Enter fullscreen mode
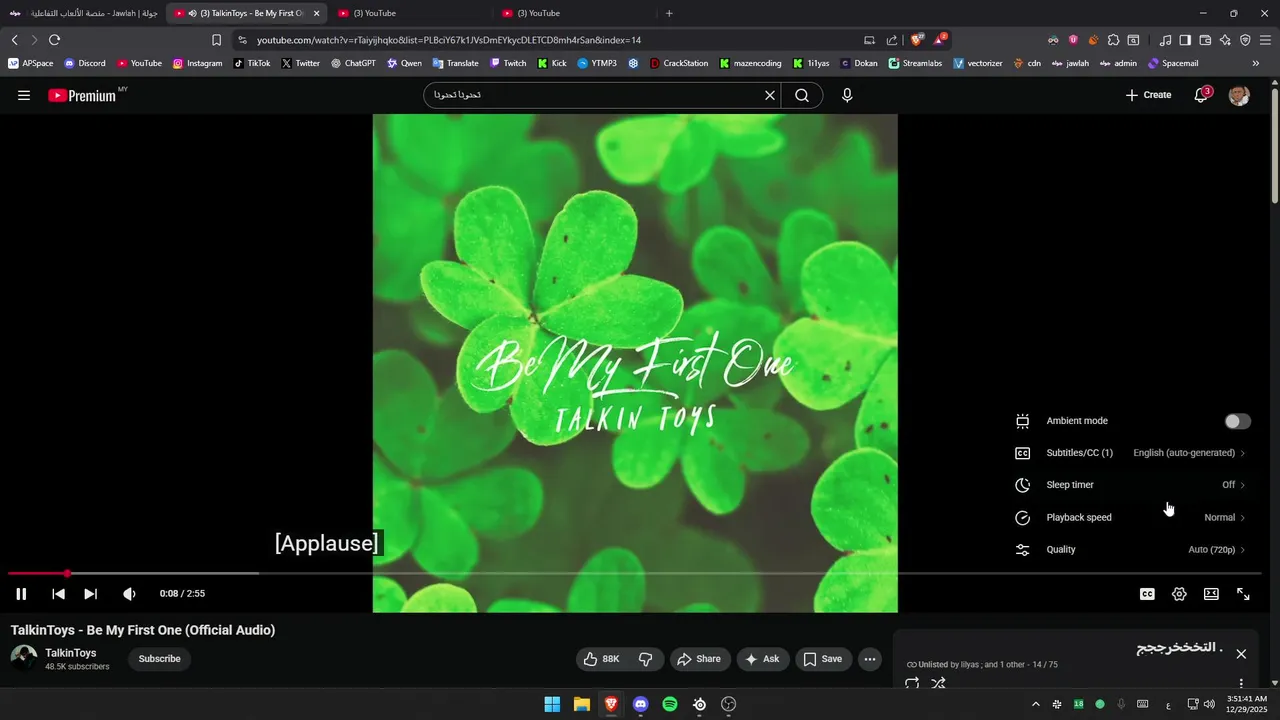 pyautogui.click(x=1243, y=594)
